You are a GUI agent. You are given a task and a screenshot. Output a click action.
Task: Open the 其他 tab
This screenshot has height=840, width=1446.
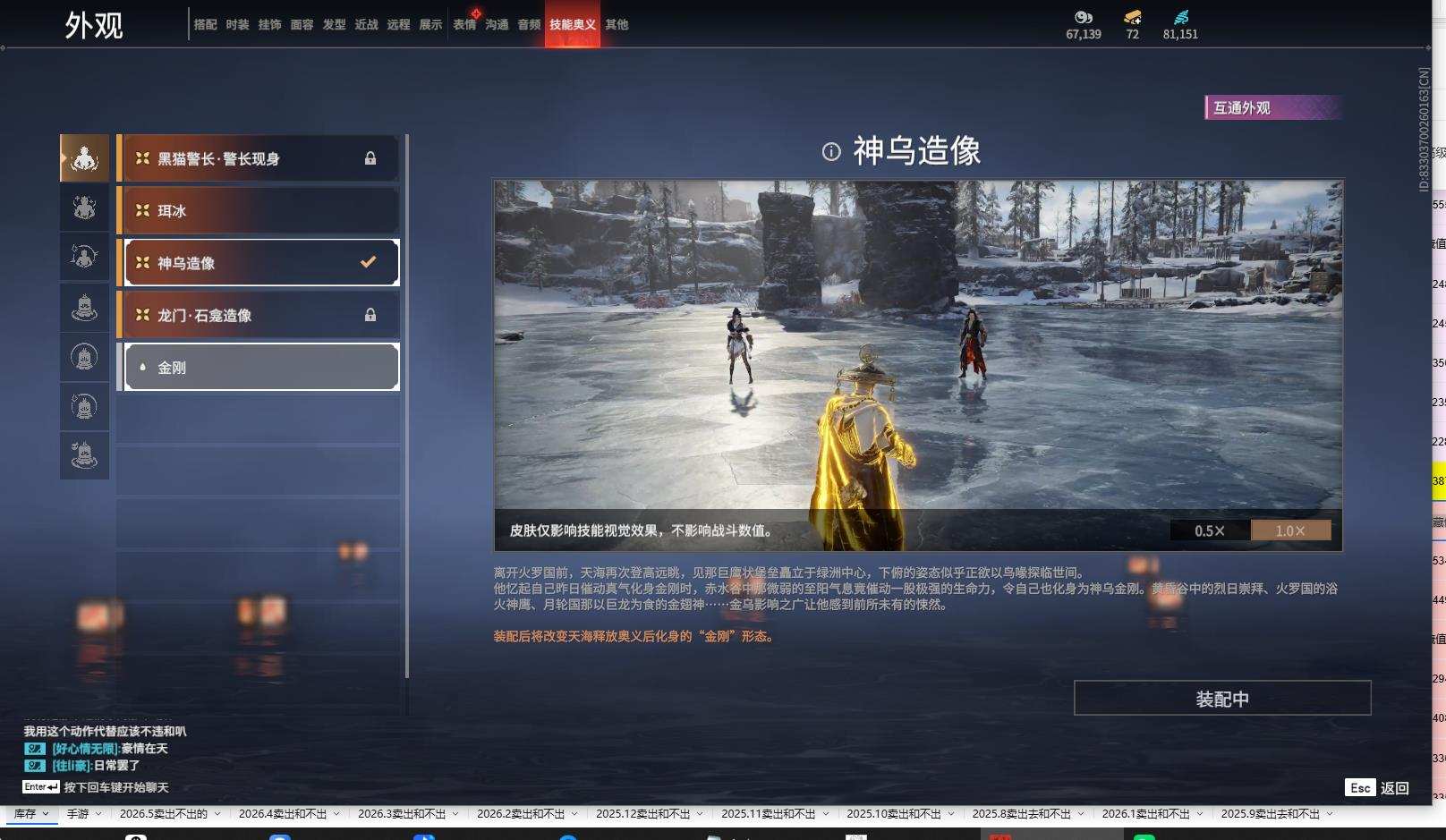(x=617, y=25)
